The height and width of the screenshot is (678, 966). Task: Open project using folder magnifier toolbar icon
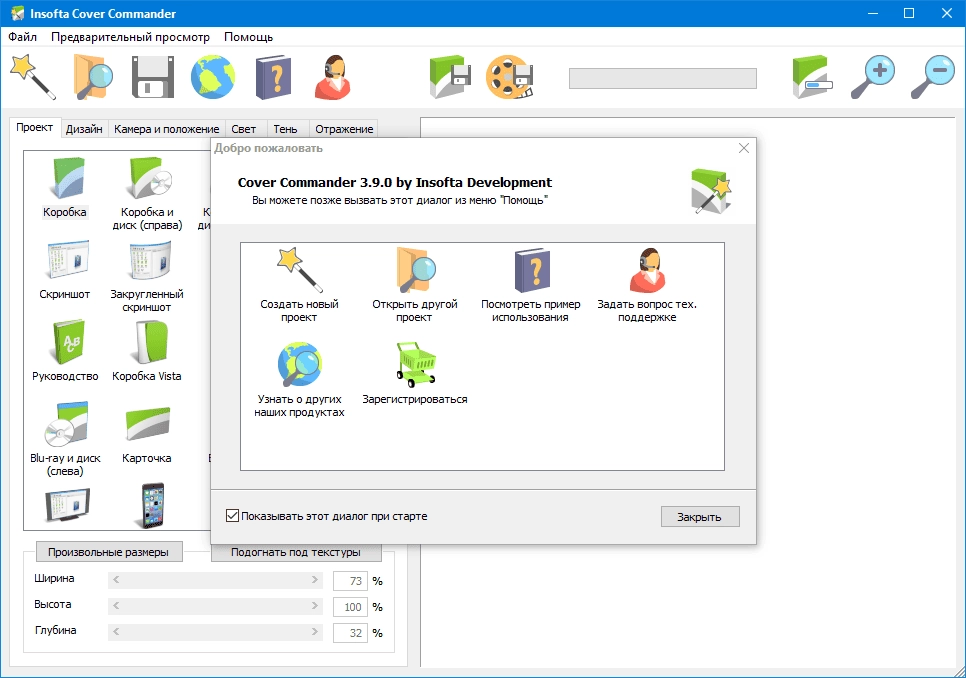pyautogui.click(x=93, y=77)
